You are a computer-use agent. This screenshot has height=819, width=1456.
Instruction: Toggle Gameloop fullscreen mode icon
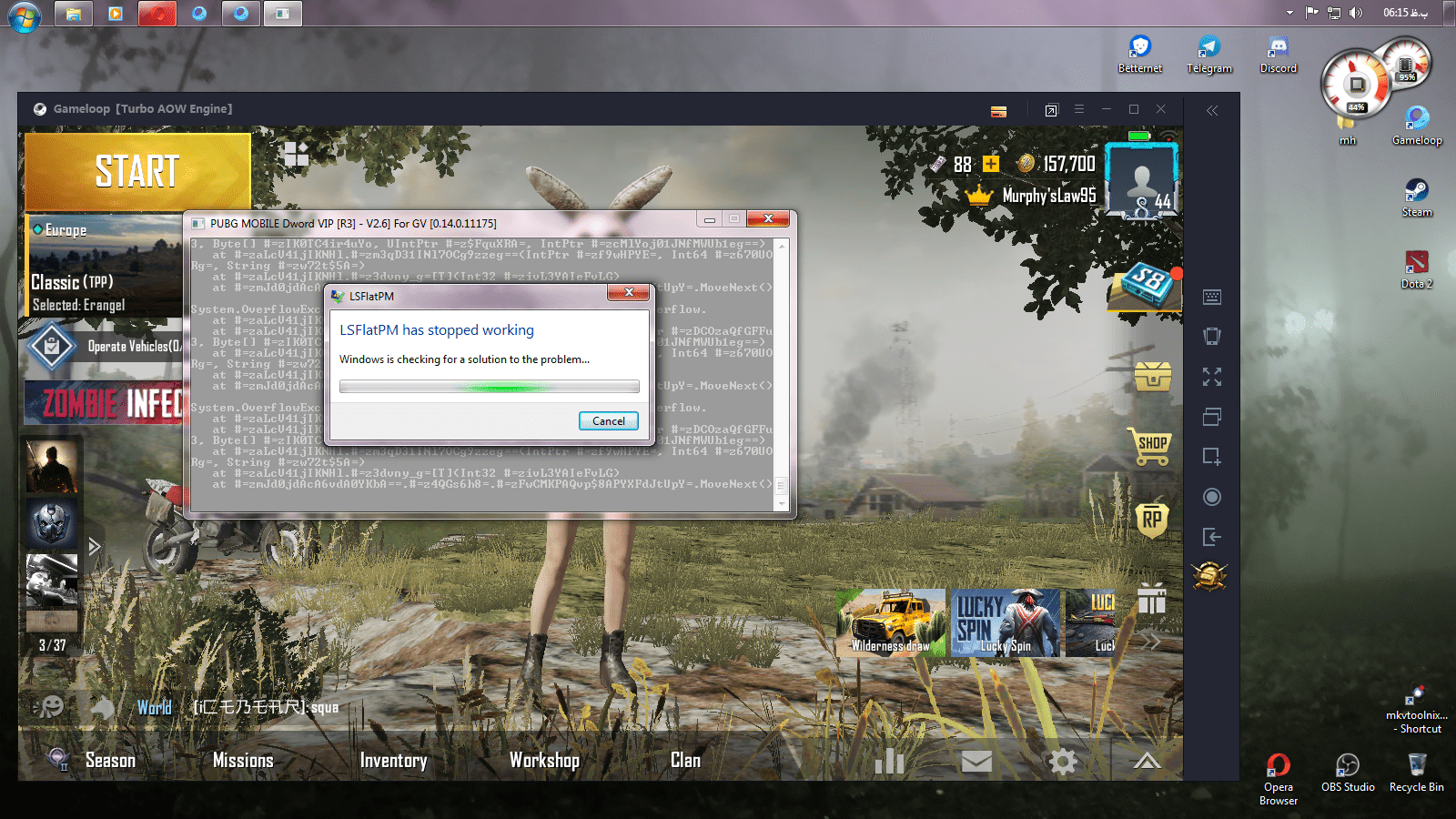(1211, 376)
